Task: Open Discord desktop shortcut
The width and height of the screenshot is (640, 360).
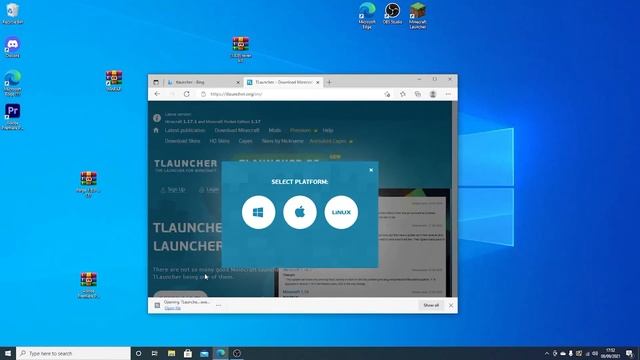Action: (13, 47)
